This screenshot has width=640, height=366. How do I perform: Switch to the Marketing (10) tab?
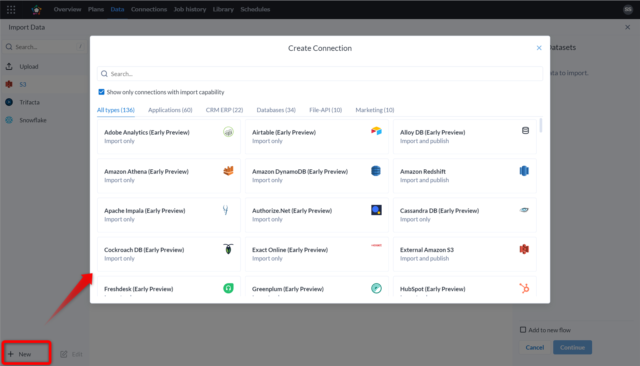click(375, 110)
